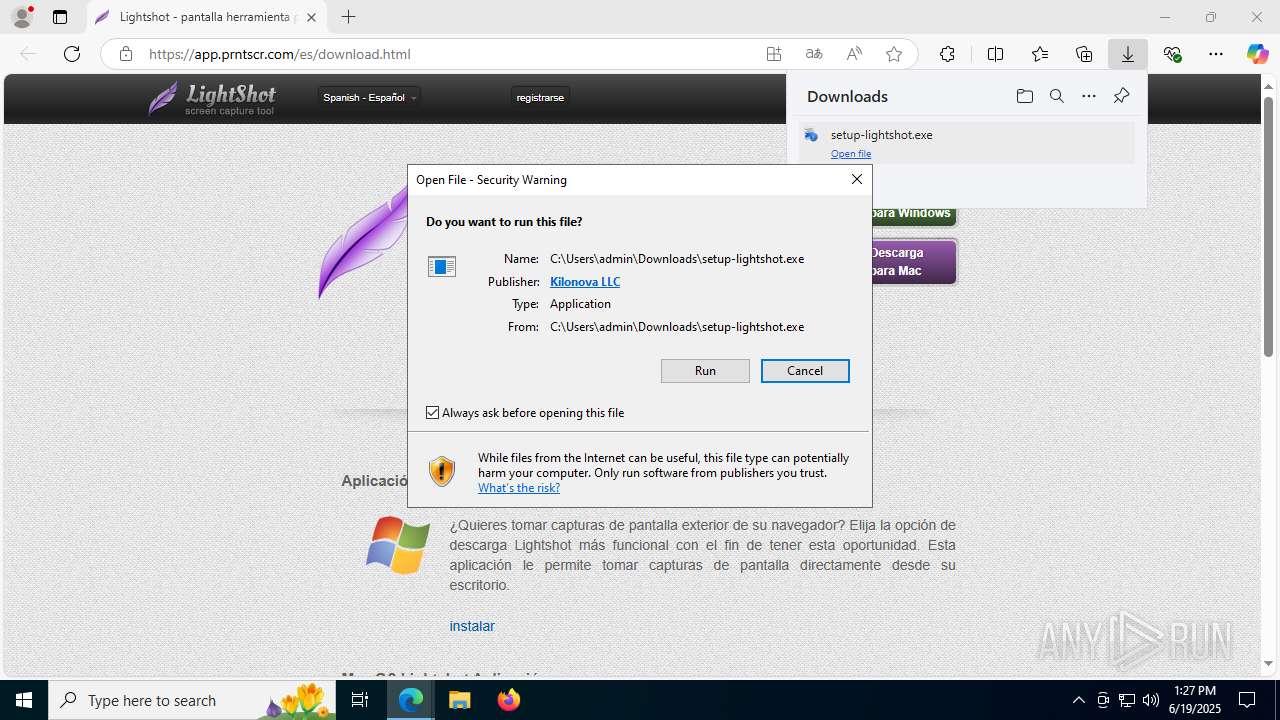The width and height of the screenshot is (1280, 720).
Task: Open File Explorer from the taskbar
Action: tap(459, 700)
